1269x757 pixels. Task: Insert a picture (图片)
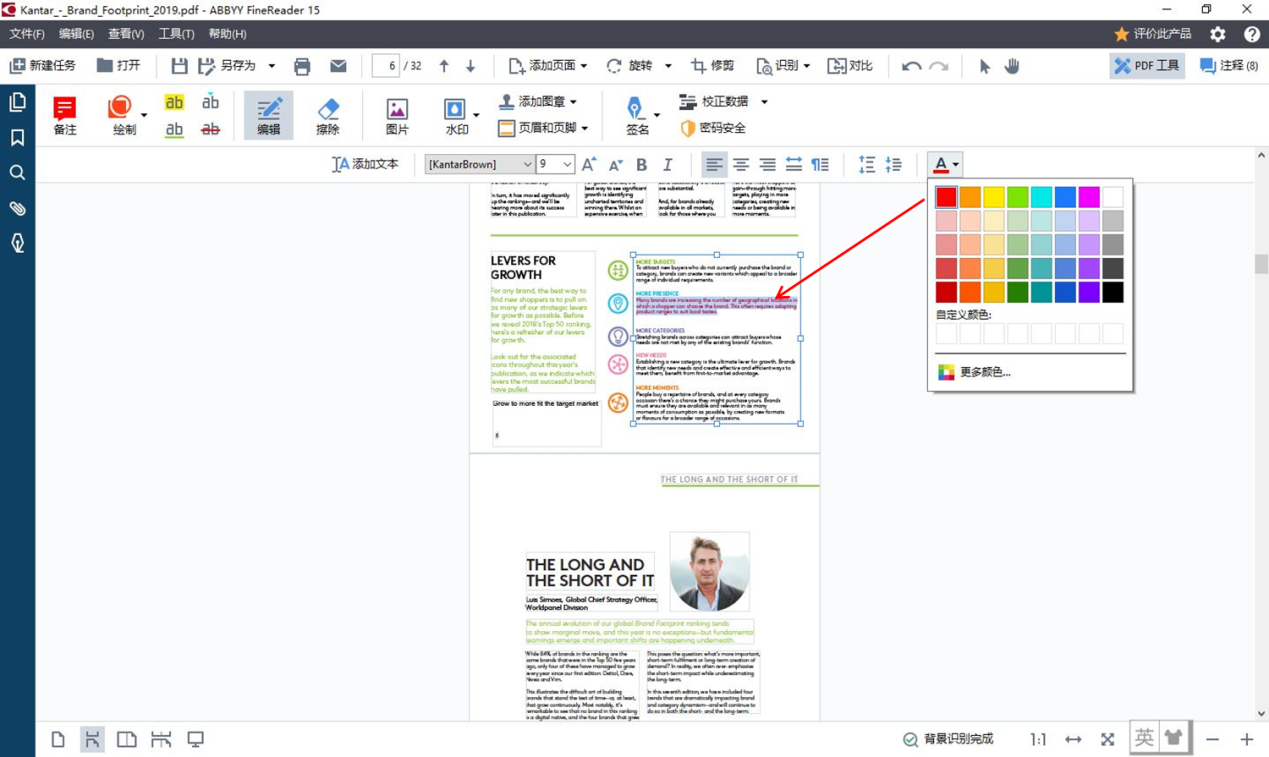click(x=397, y=116)
